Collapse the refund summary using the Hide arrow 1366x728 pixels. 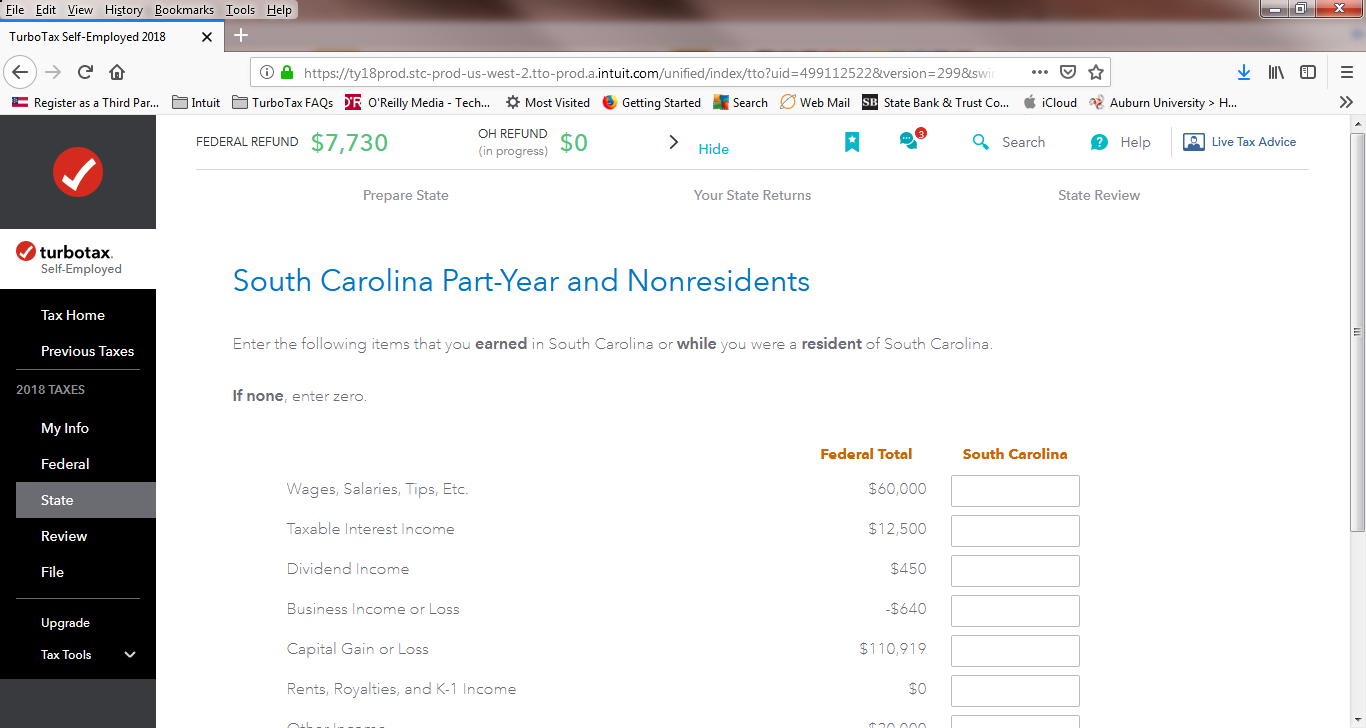(674, 142)
